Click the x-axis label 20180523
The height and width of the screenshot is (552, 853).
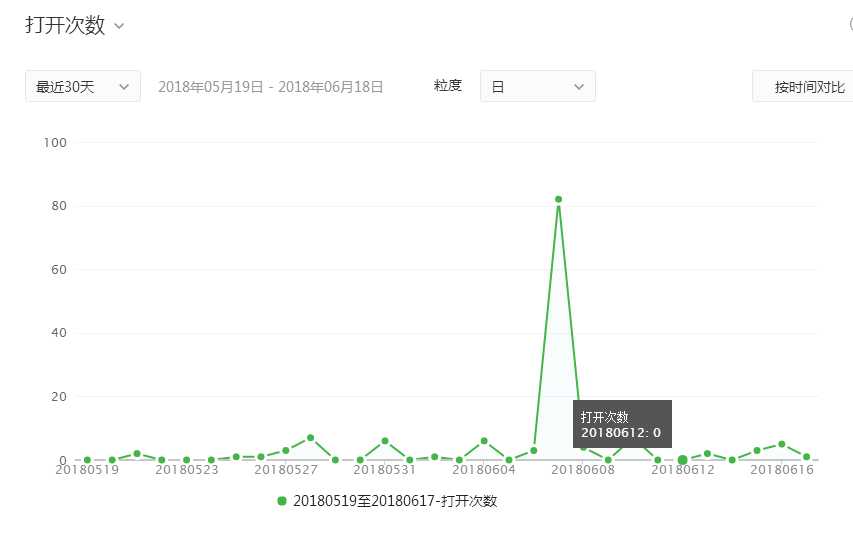coord(187,469)
